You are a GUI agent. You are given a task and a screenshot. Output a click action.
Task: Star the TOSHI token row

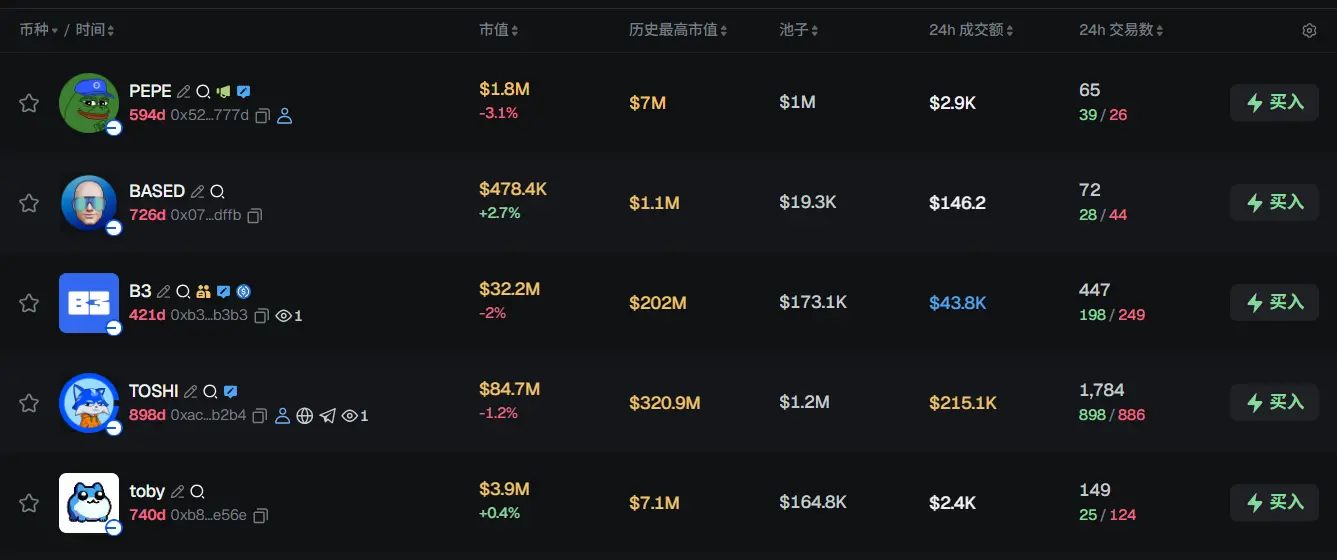(x=29, y=403)
